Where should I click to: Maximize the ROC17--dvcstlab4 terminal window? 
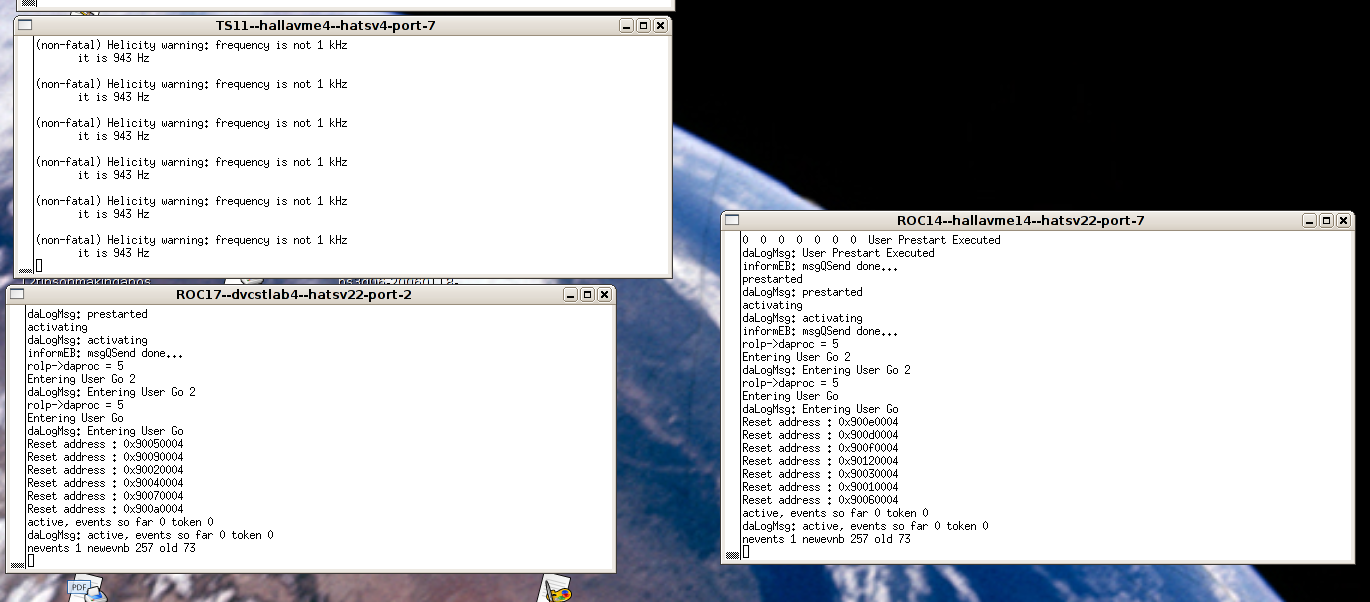[587, 294]
